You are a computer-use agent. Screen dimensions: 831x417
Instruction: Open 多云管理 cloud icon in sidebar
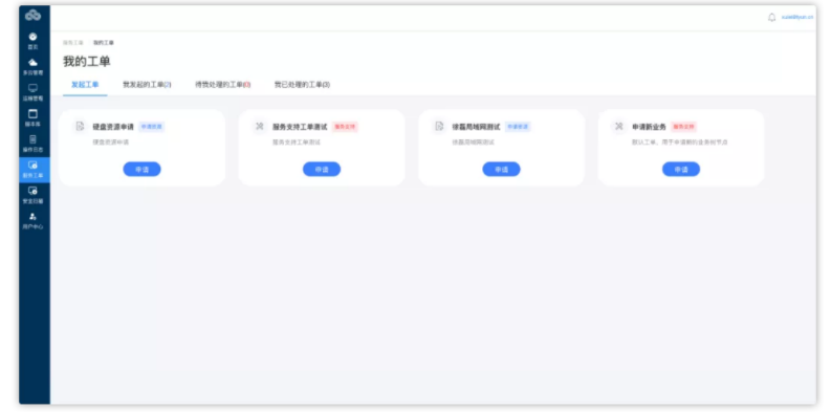[x=33, y=67]
